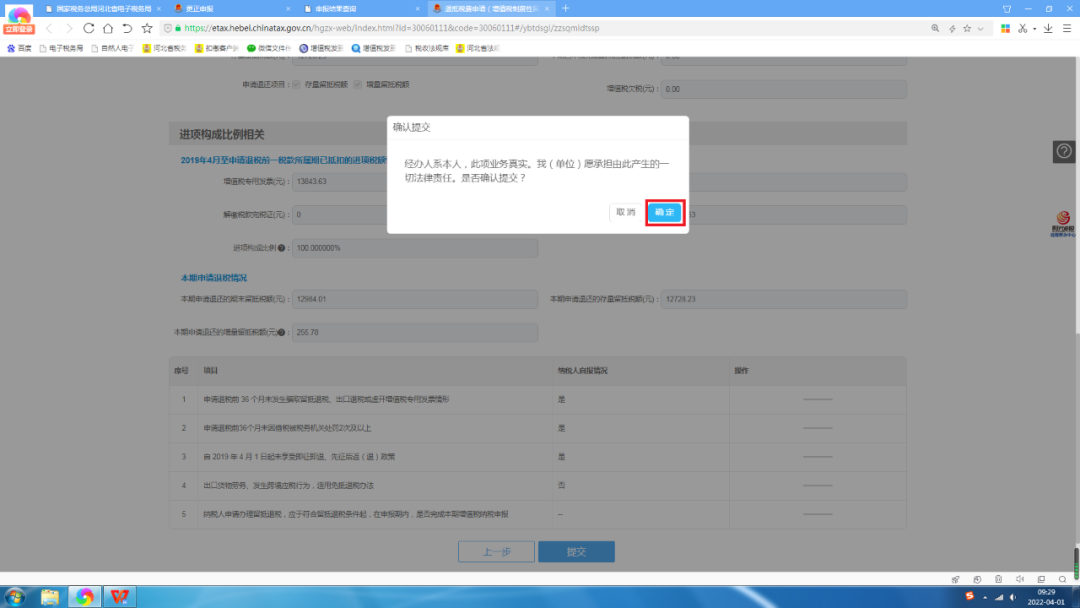Toggle the 存量留抵税额 checkbox
The image size is (1080, 608).
[x=296, y=85]
